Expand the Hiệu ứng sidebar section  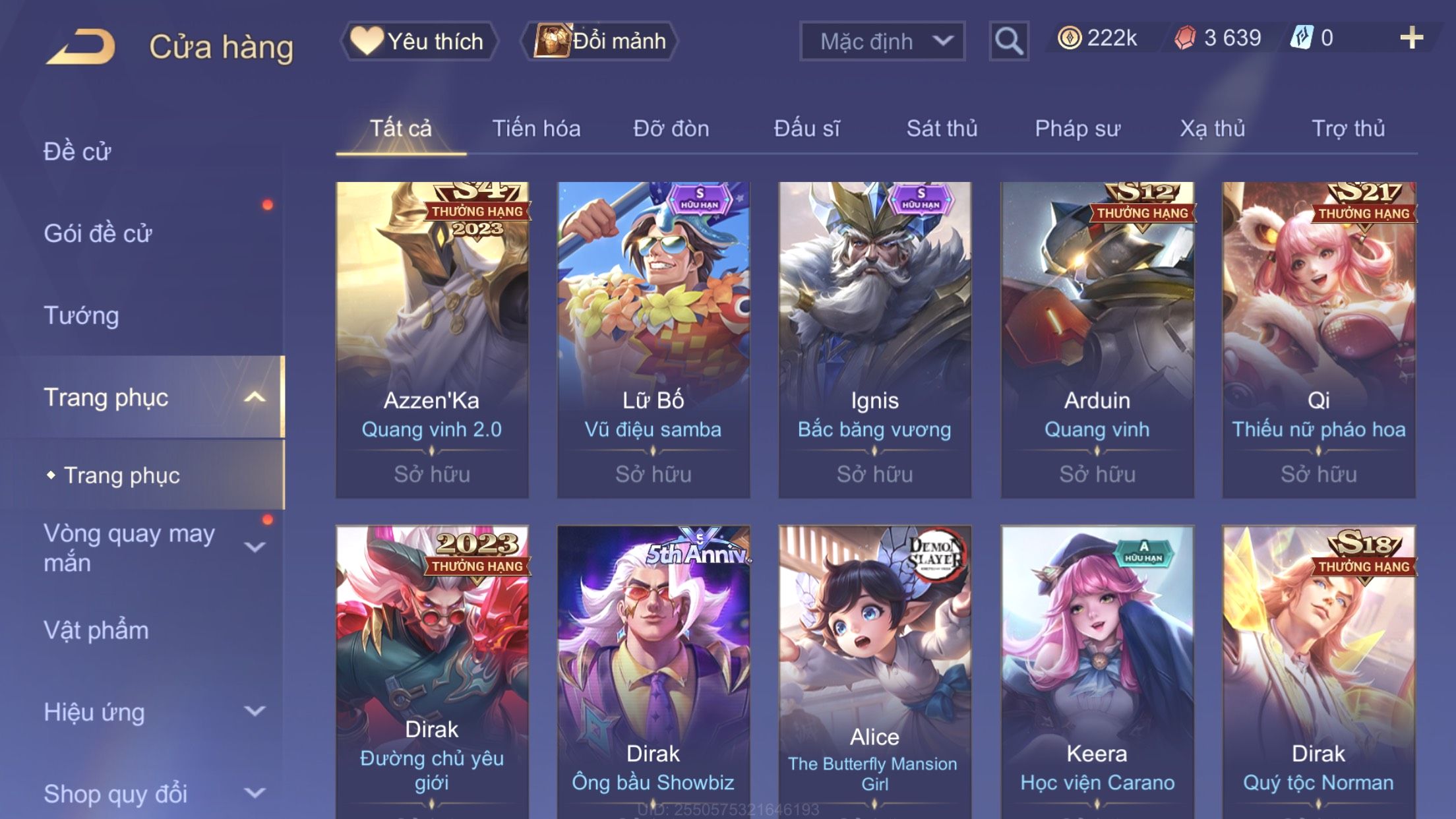click(255, 711)
